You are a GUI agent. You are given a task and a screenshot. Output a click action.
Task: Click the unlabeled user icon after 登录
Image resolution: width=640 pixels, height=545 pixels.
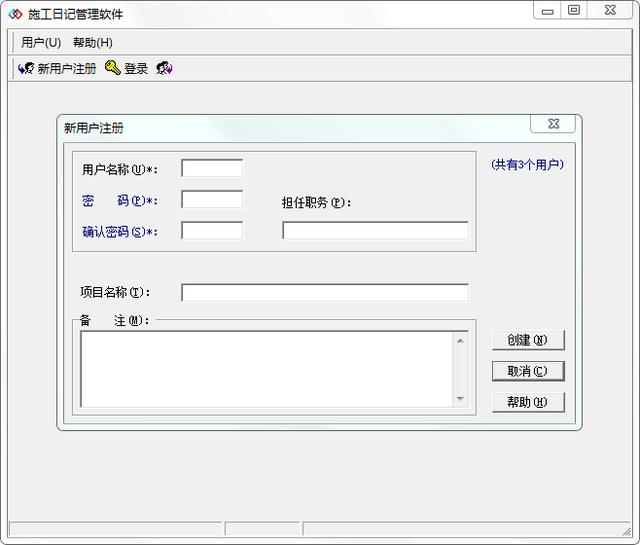(164, 68)
